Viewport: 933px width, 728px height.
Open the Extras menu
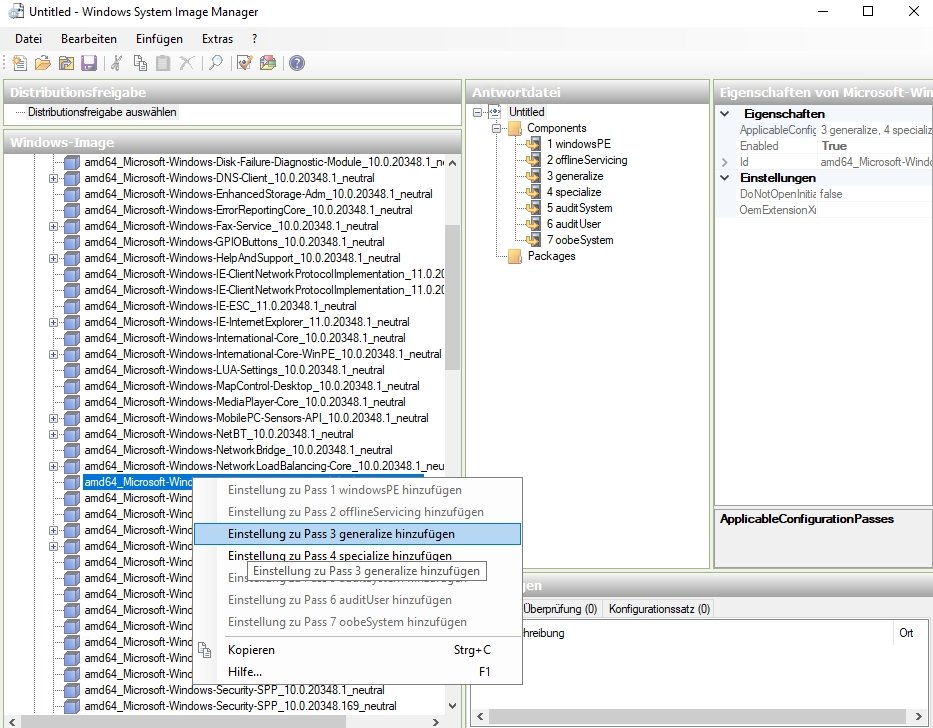point(218,38)
